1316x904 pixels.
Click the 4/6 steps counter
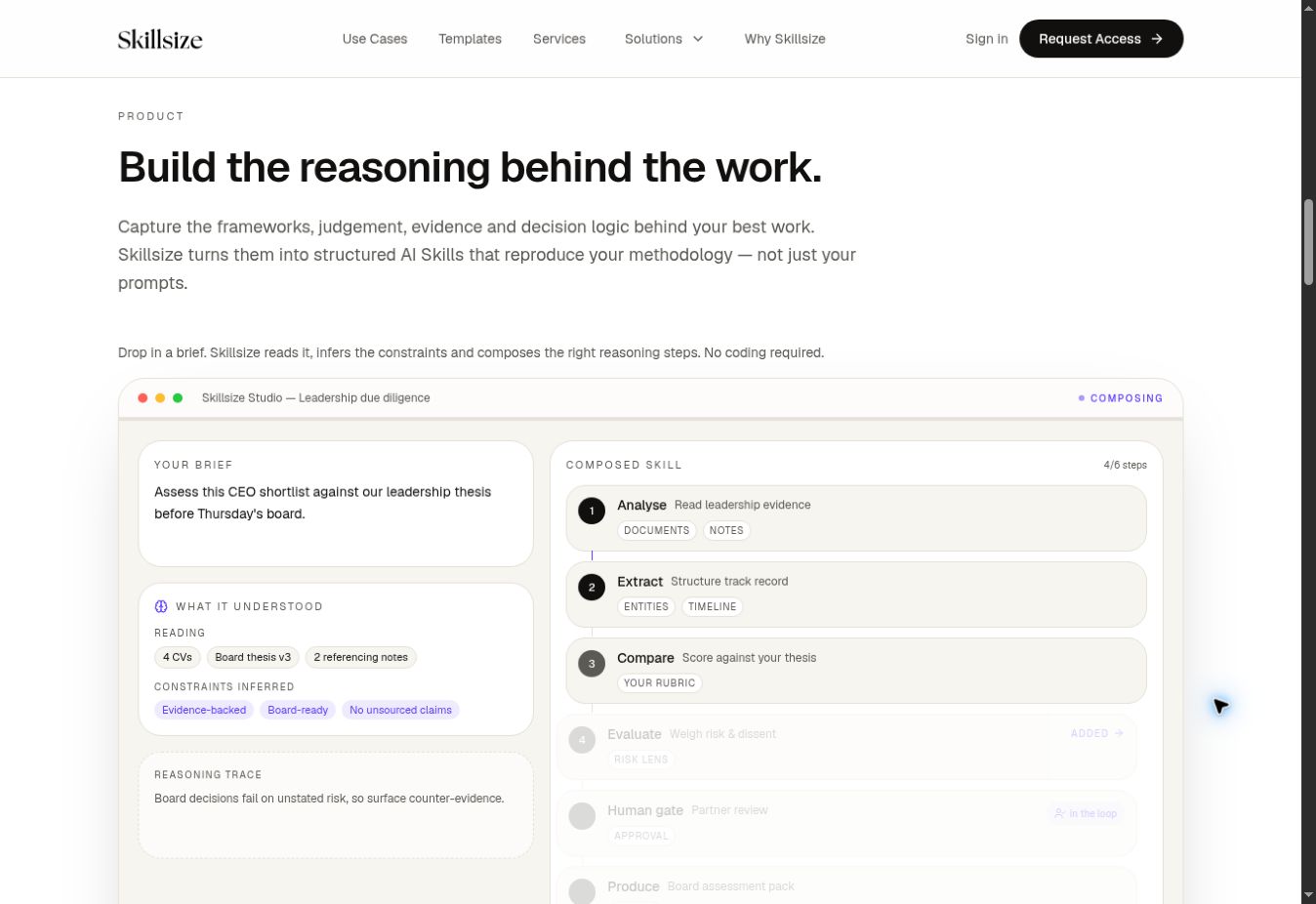coord(1126,465)
